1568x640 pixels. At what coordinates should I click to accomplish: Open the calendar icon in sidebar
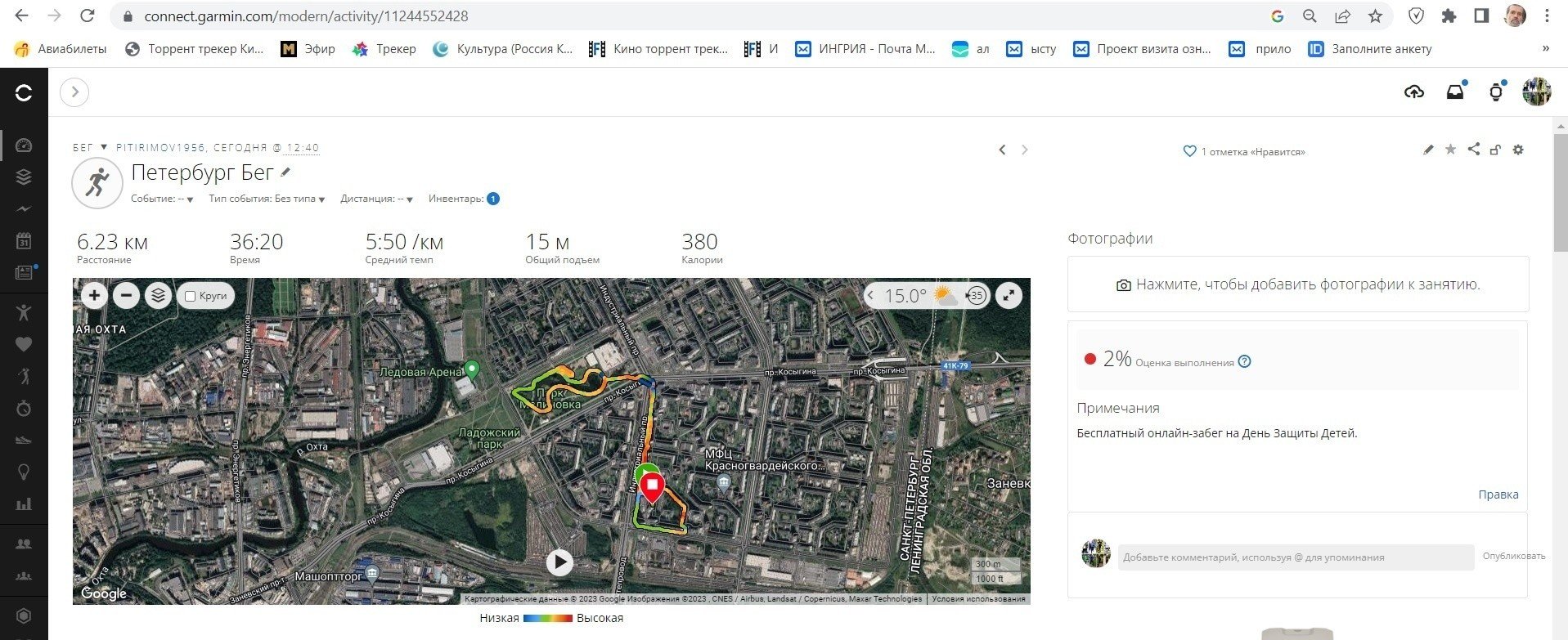pos(24,241)
